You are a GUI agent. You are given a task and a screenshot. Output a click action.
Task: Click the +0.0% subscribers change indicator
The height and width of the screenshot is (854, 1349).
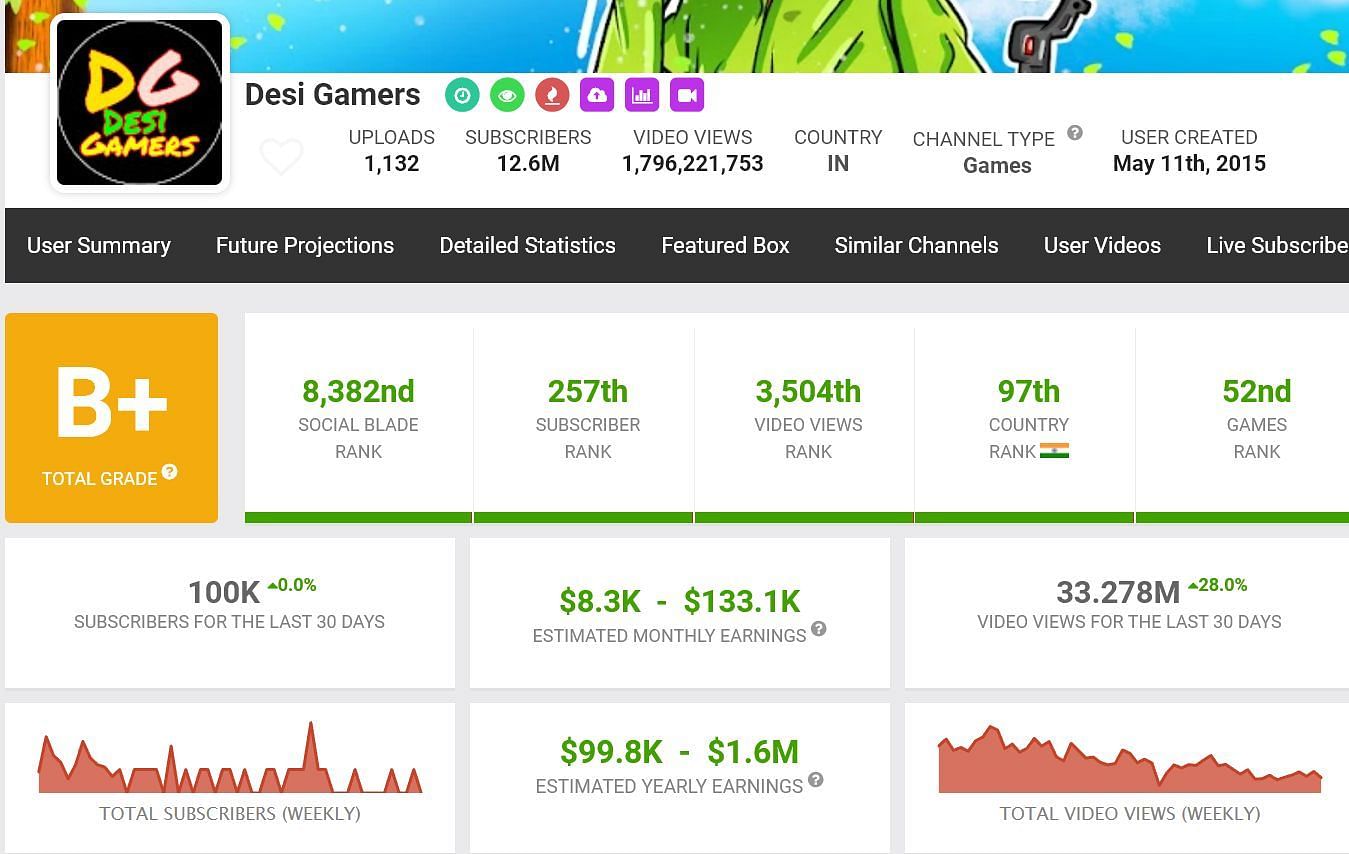(x=292, y=585)
